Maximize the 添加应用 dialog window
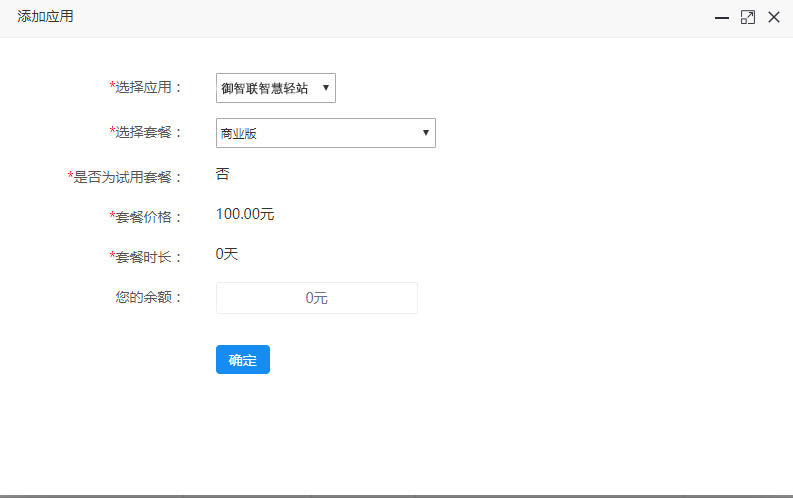 [747, 18]
